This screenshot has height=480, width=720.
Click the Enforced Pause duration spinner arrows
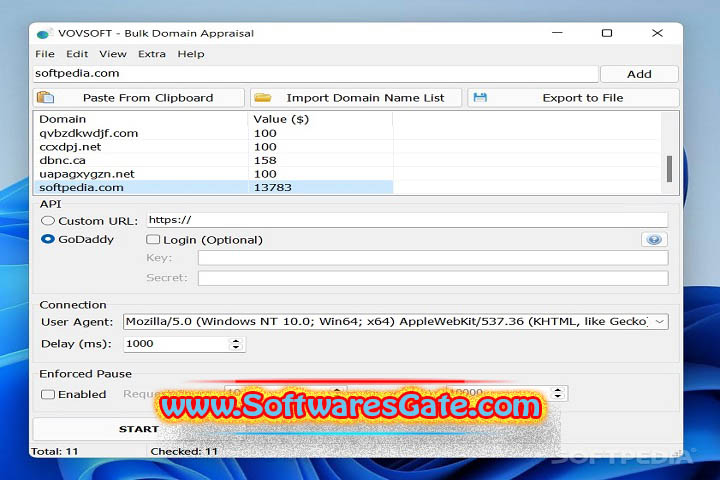558,393
